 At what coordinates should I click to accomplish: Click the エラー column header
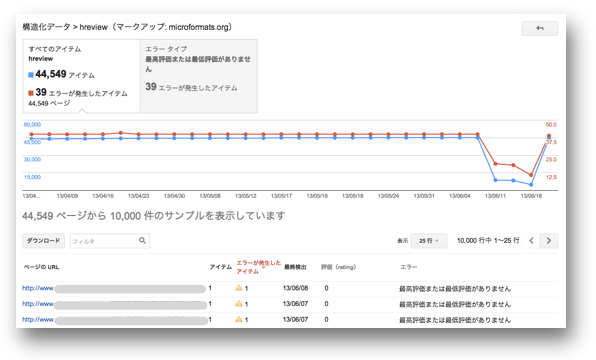[x=409, y=267]
